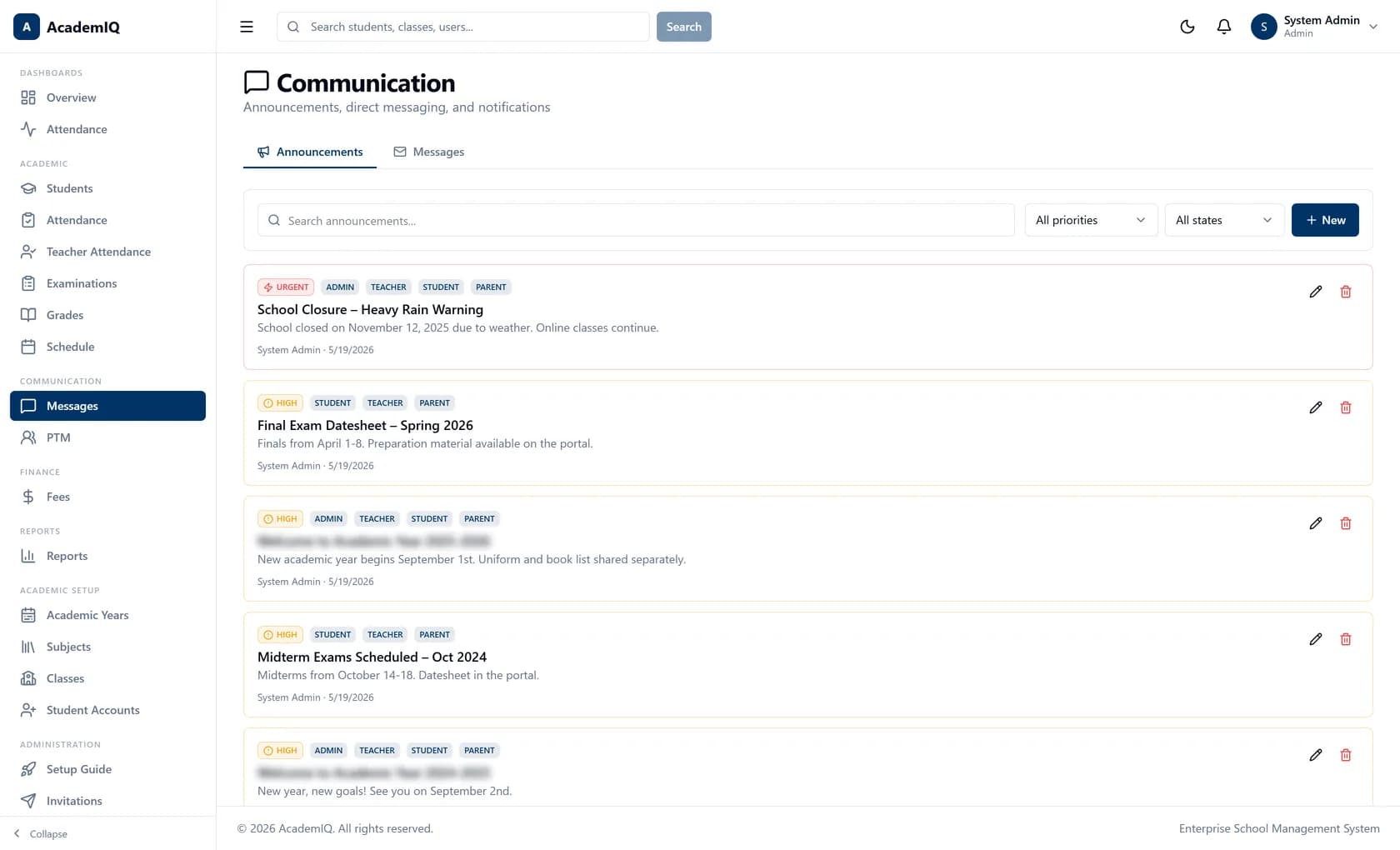Toggle the hamburger sidebar menu
The width and height of the screenshot is (1400, 850).
tap(247, 27)
